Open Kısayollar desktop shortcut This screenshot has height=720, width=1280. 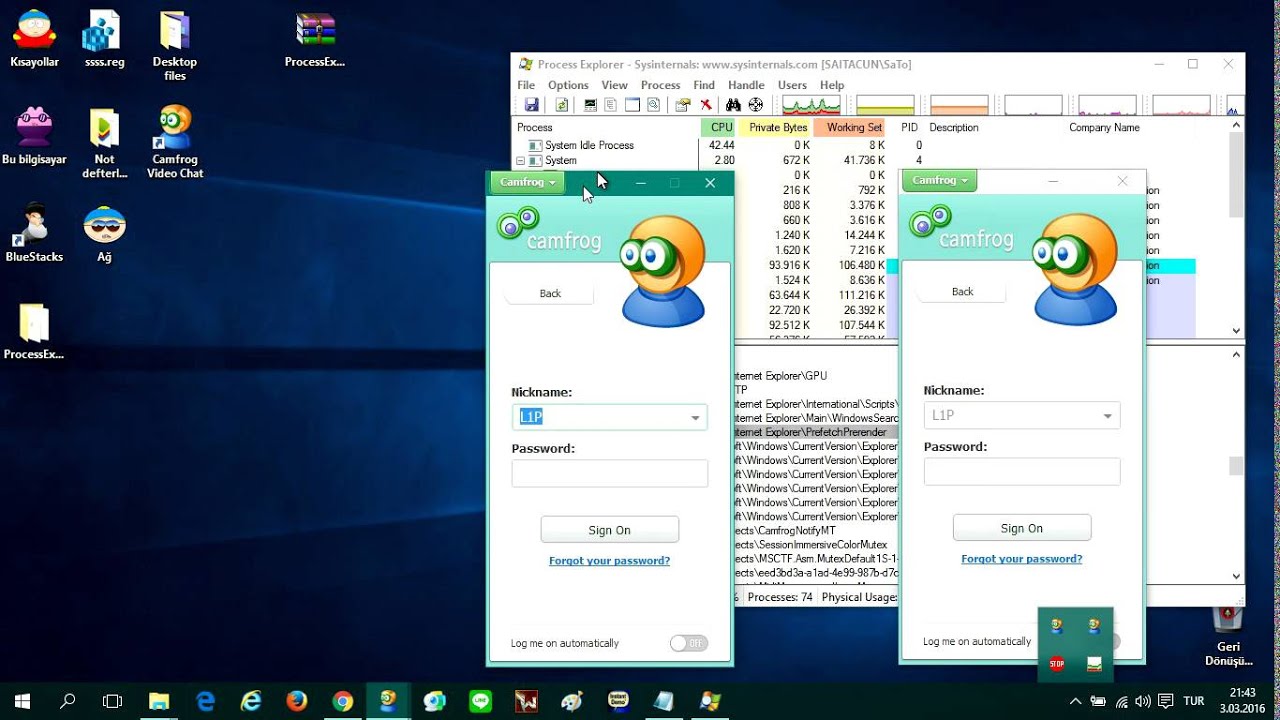tap(34, 40)
